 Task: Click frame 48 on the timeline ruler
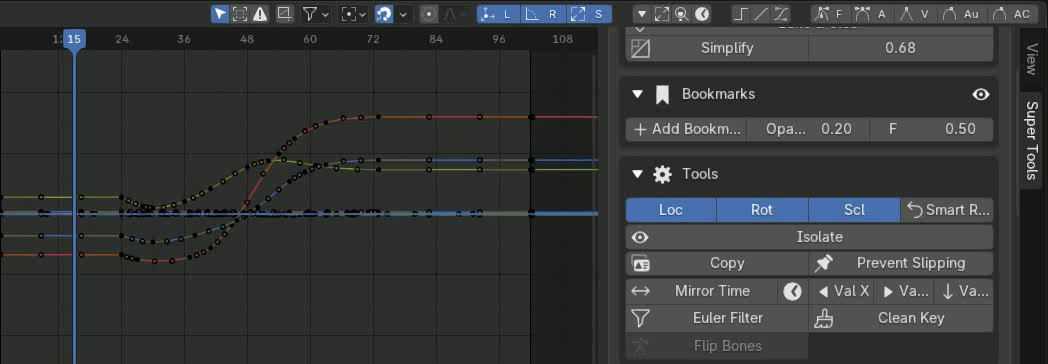point(247,39)
